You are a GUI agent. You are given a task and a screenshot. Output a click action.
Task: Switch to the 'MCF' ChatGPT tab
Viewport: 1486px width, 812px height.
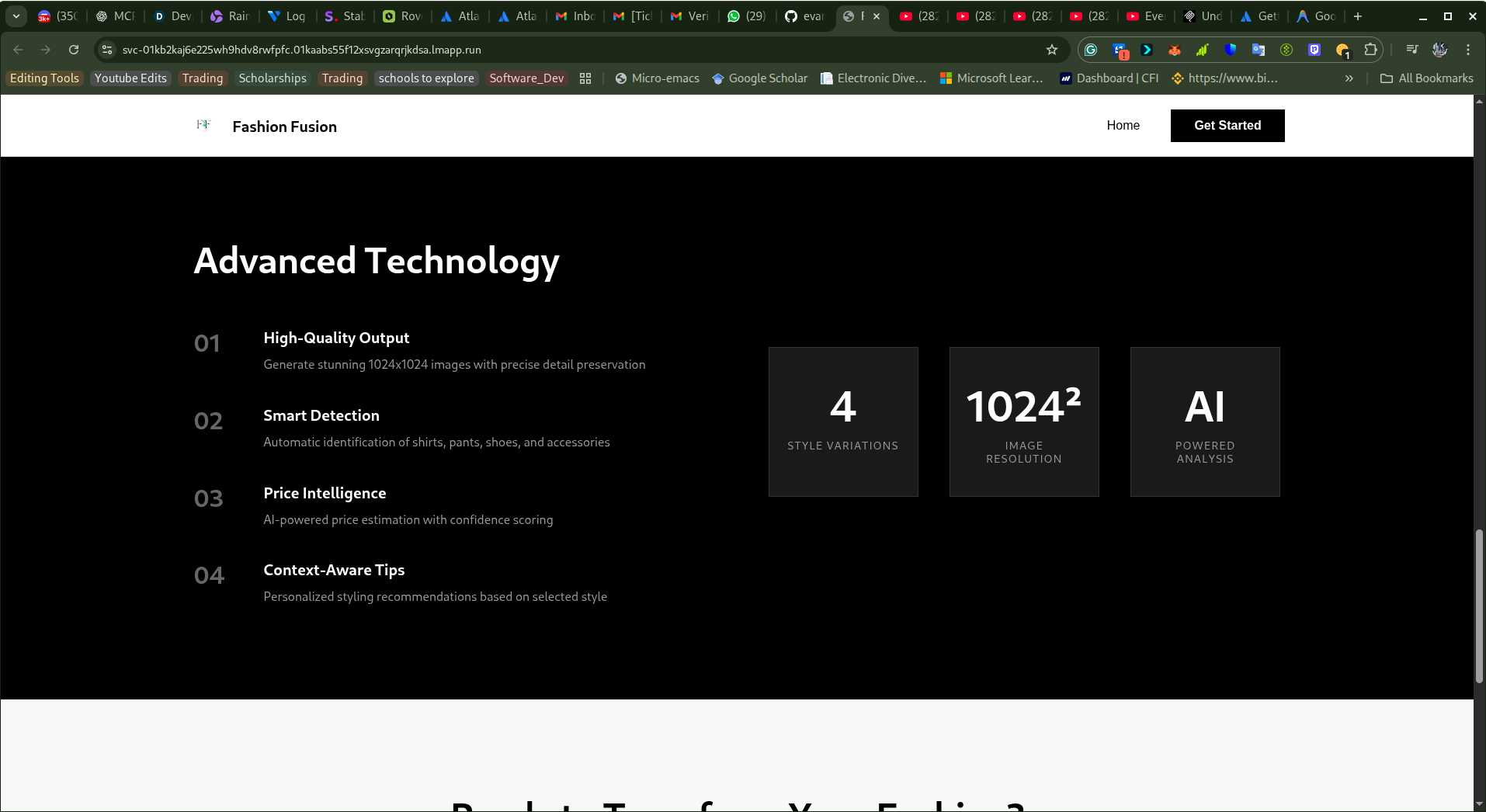(x=116, y=16)
